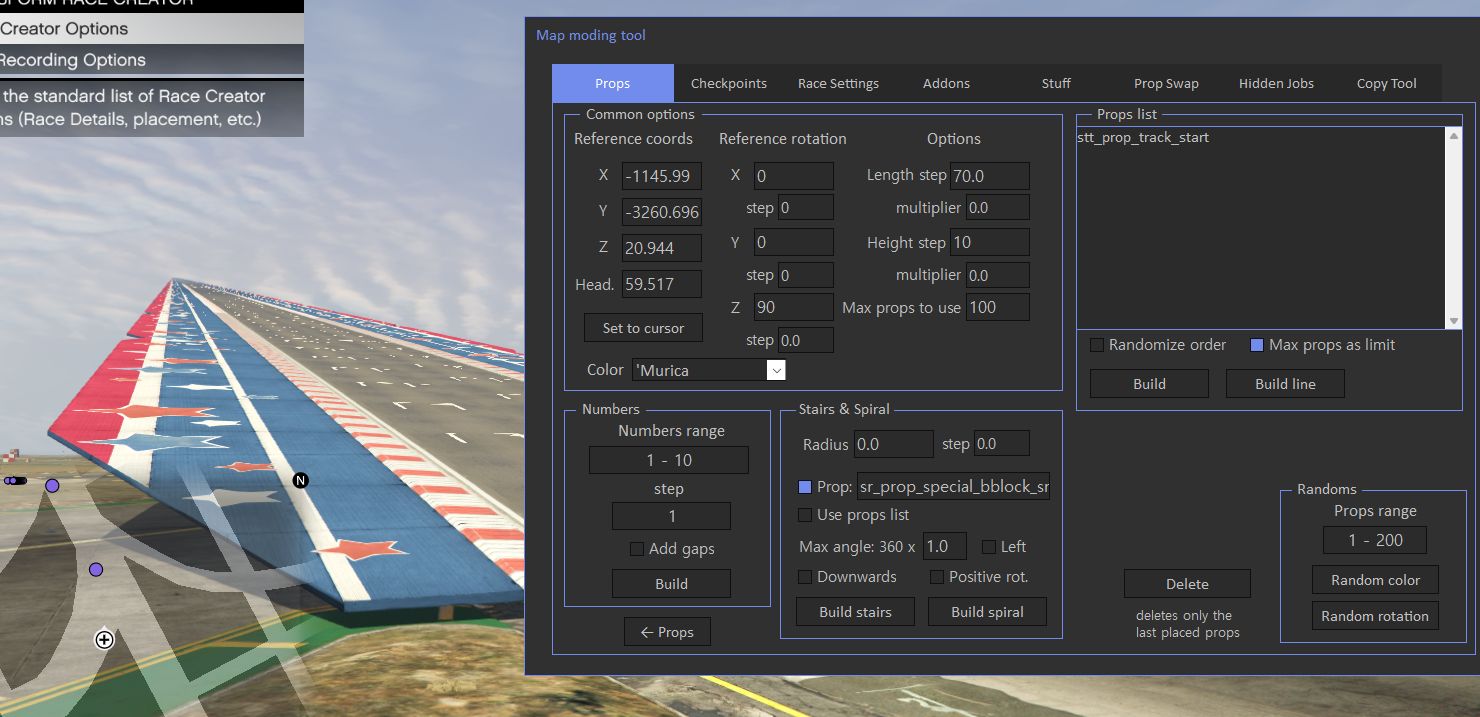
Task: Click the Reference coords Y field
Action: (x=662, y=212)
